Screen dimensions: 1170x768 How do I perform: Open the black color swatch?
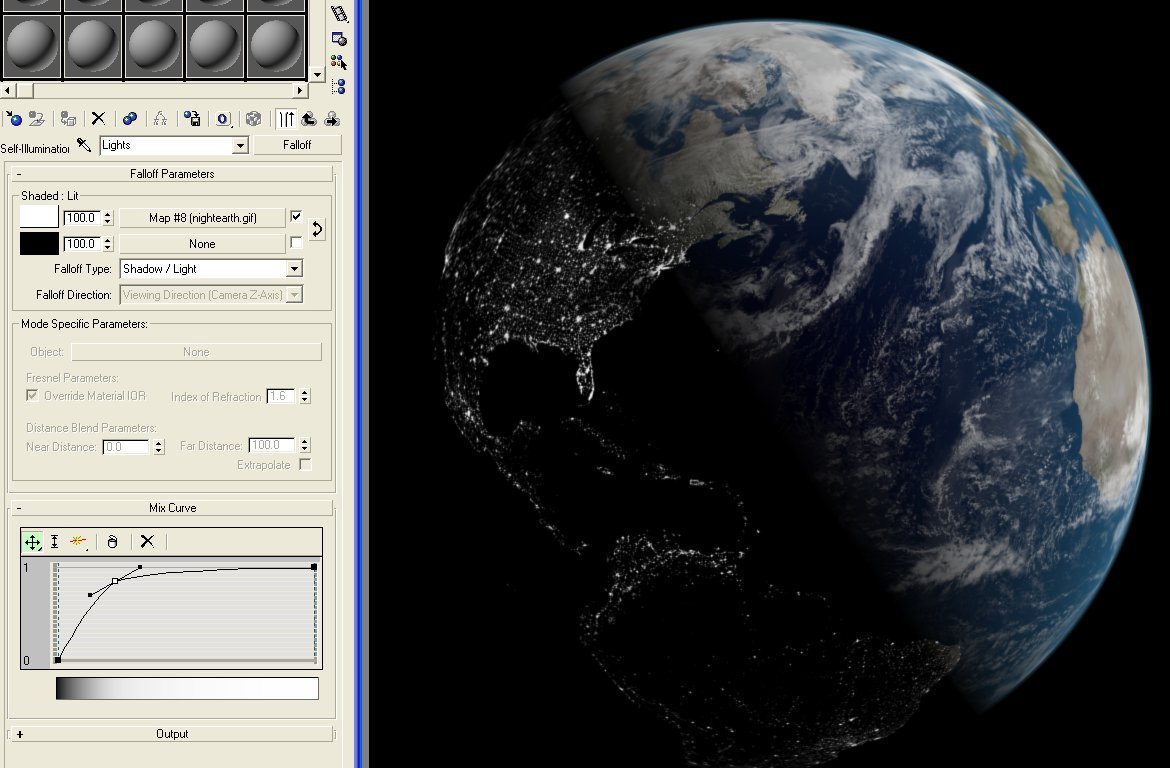[39, 243]
